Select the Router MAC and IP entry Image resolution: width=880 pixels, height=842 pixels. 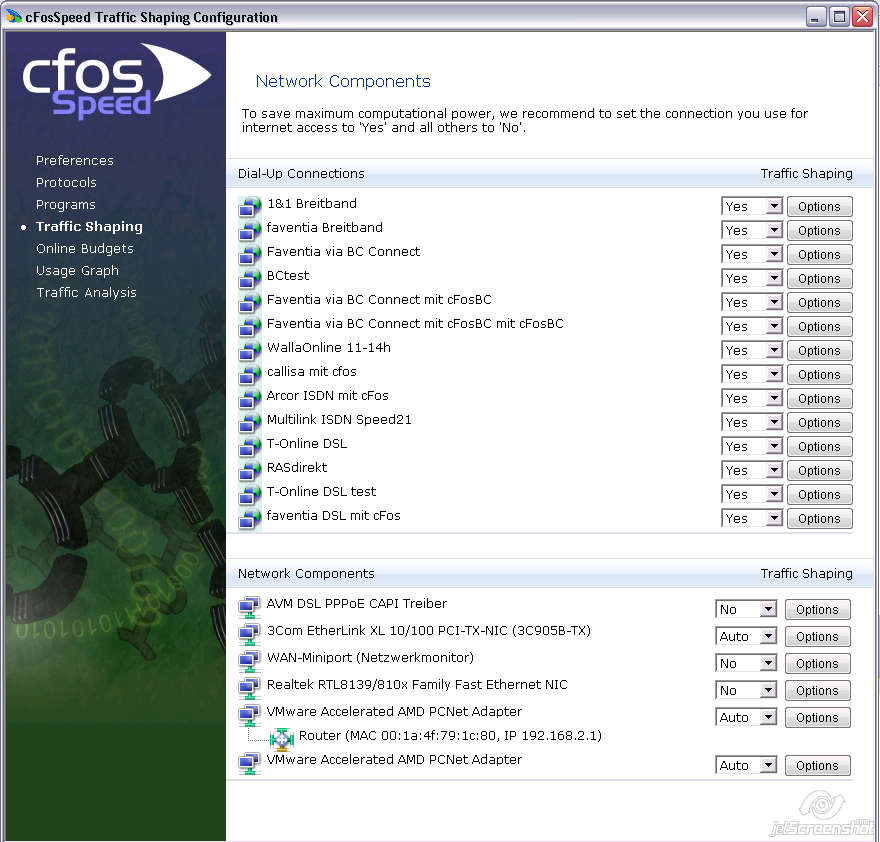[450, 735]
